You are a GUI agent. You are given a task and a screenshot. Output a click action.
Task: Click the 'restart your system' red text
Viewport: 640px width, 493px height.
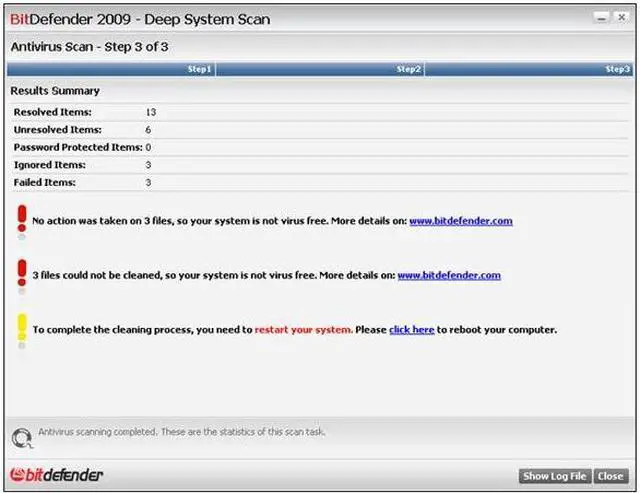tap(303, 330)
